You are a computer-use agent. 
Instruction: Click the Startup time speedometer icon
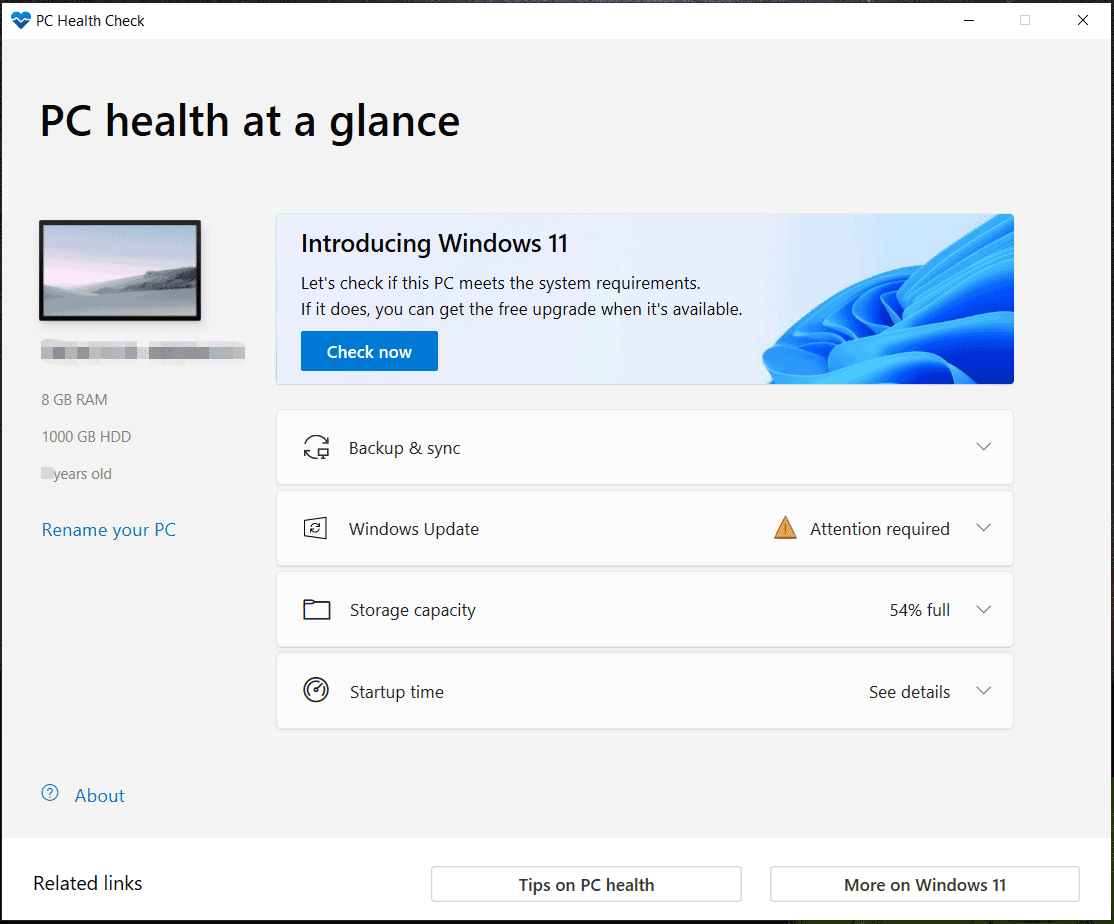(316, 690)
